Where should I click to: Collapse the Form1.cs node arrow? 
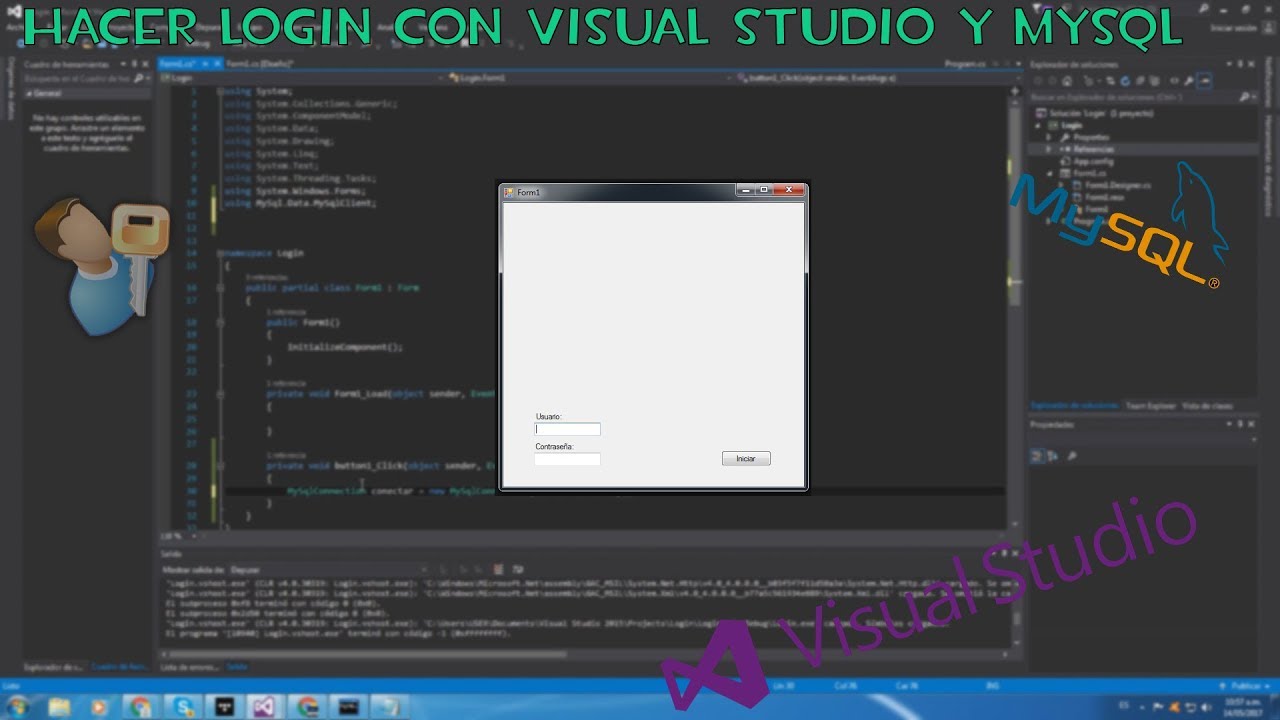[x=1051, y=173]
